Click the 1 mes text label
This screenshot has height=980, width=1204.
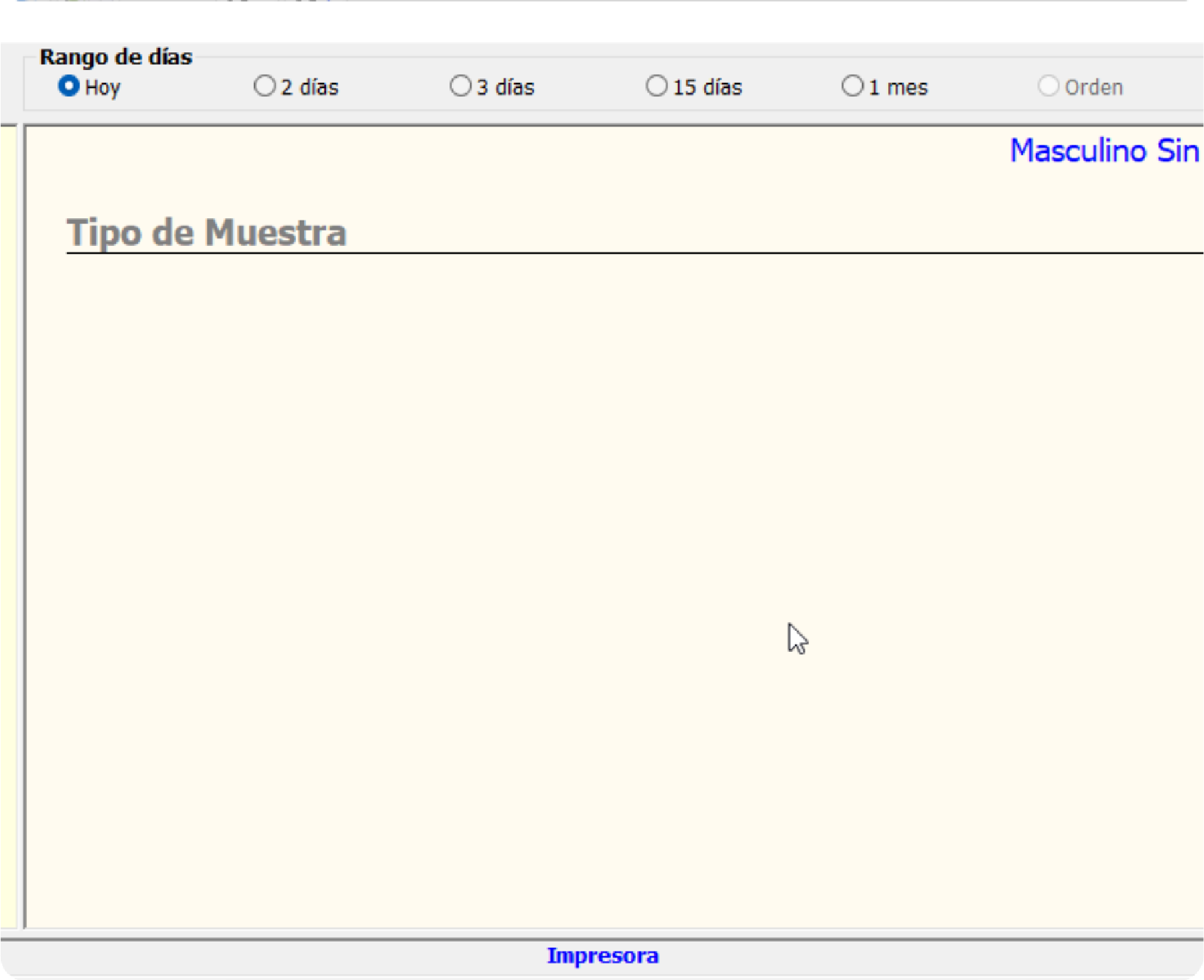click(898, 87)
